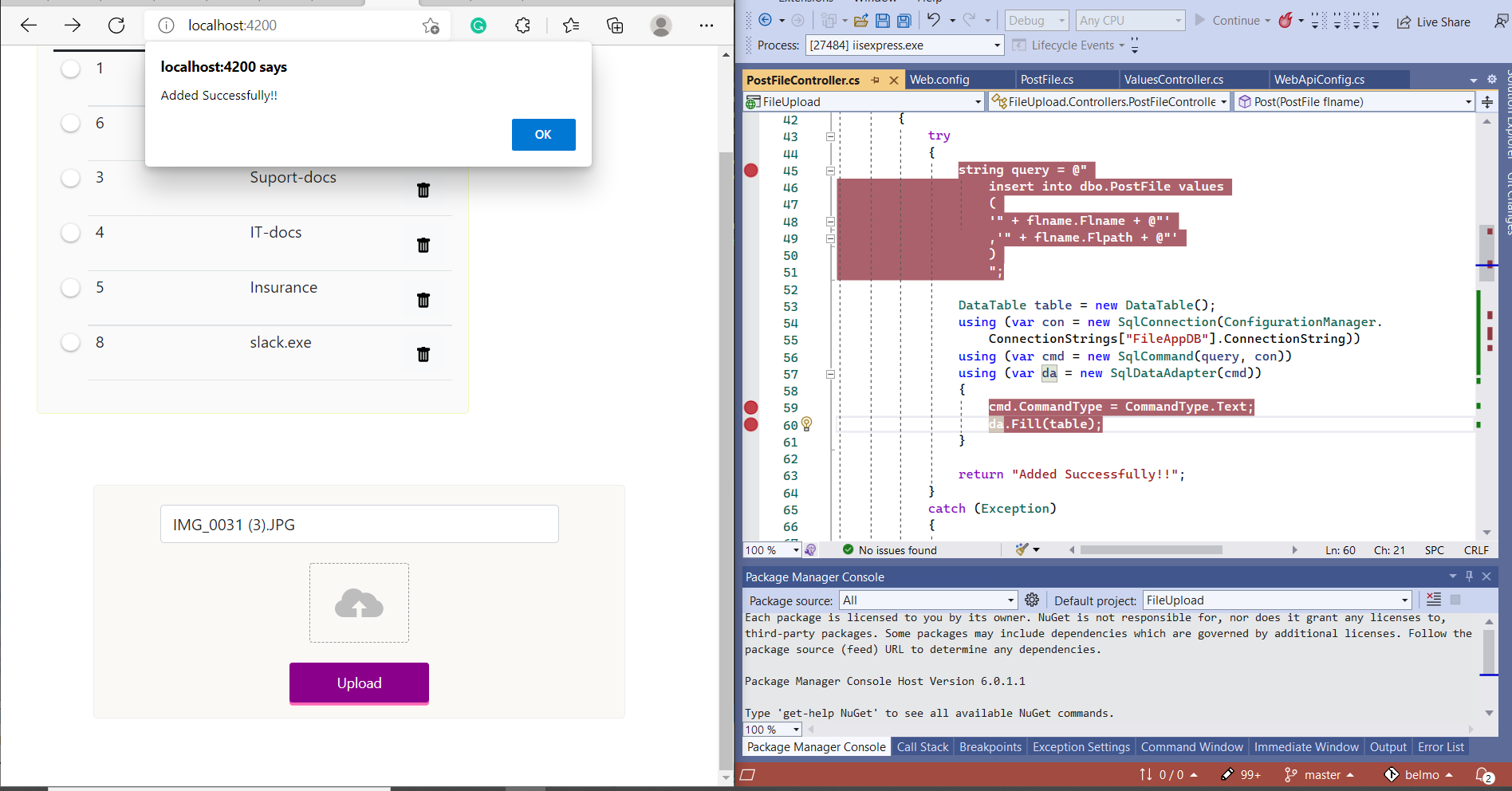Click Live Share button
1512x791 pixels.
pyautogui.click(x=1434, y=22)
